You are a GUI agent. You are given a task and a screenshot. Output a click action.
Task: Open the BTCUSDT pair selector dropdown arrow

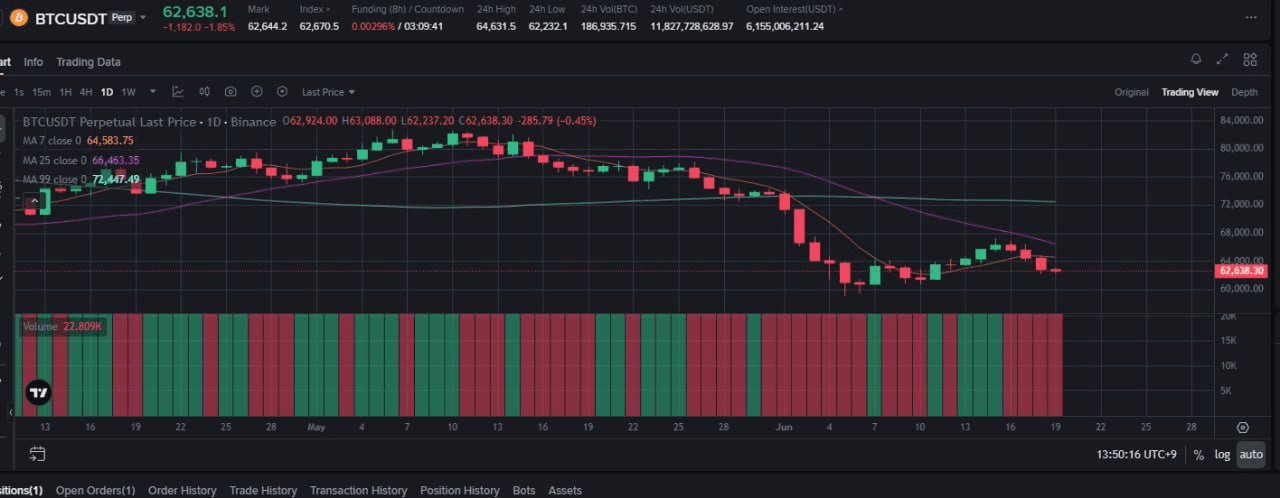142,17
